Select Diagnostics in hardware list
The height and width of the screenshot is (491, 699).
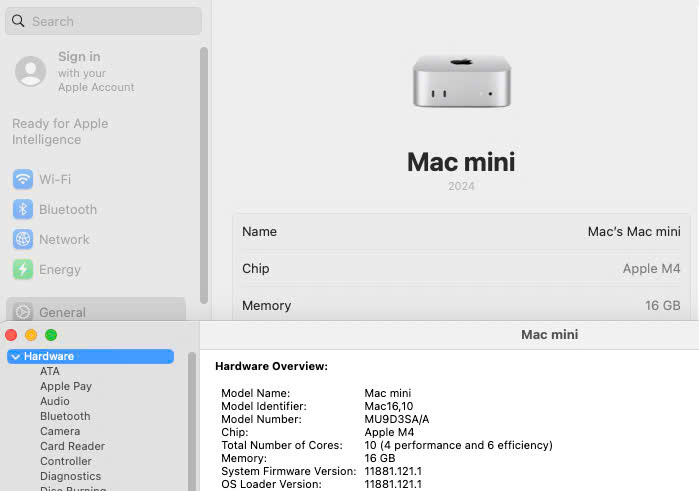click(70, 476)
